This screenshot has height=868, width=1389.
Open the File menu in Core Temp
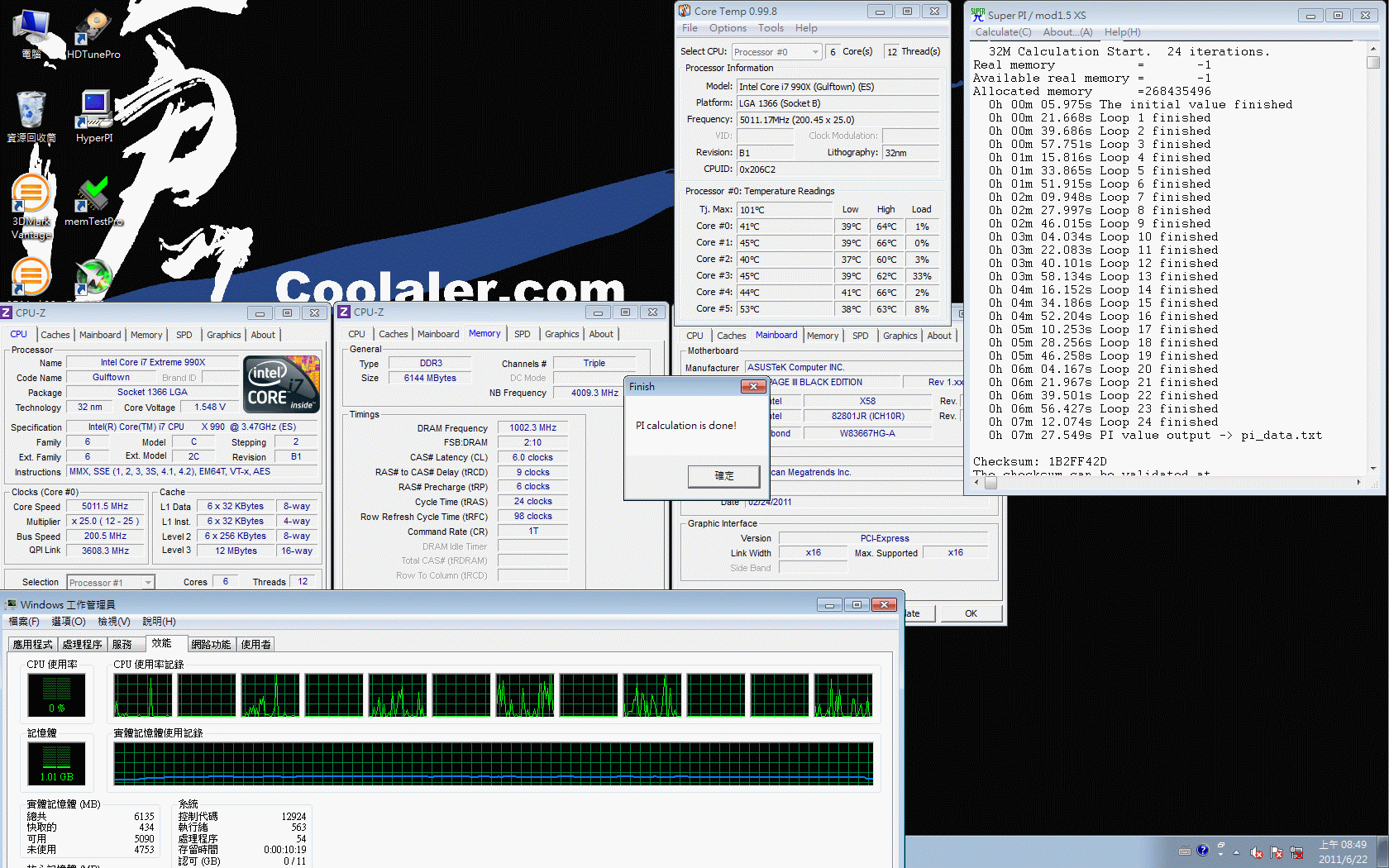coord(690,28)
